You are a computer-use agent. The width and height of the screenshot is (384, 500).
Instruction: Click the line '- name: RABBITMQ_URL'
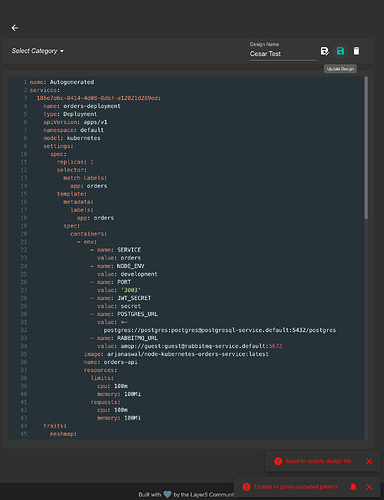124,338
